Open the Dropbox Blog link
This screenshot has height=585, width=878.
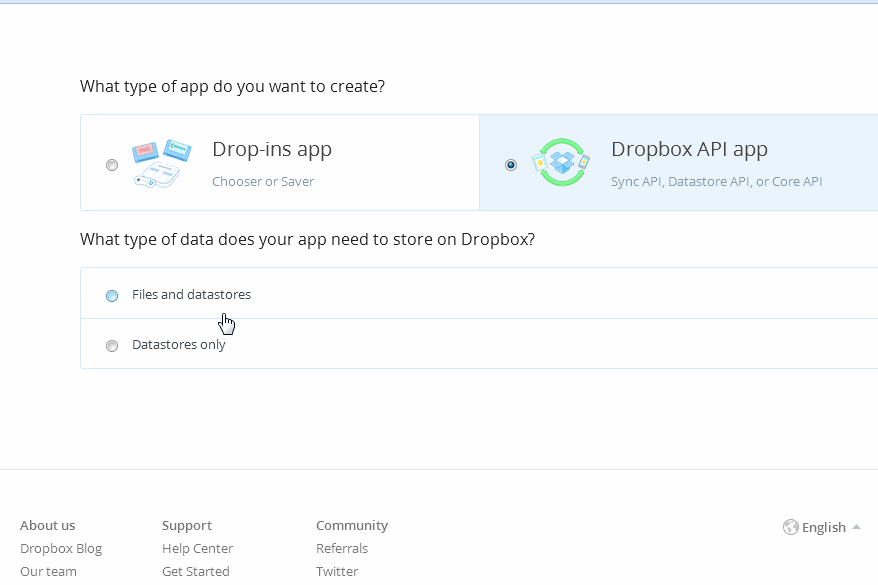61,549
